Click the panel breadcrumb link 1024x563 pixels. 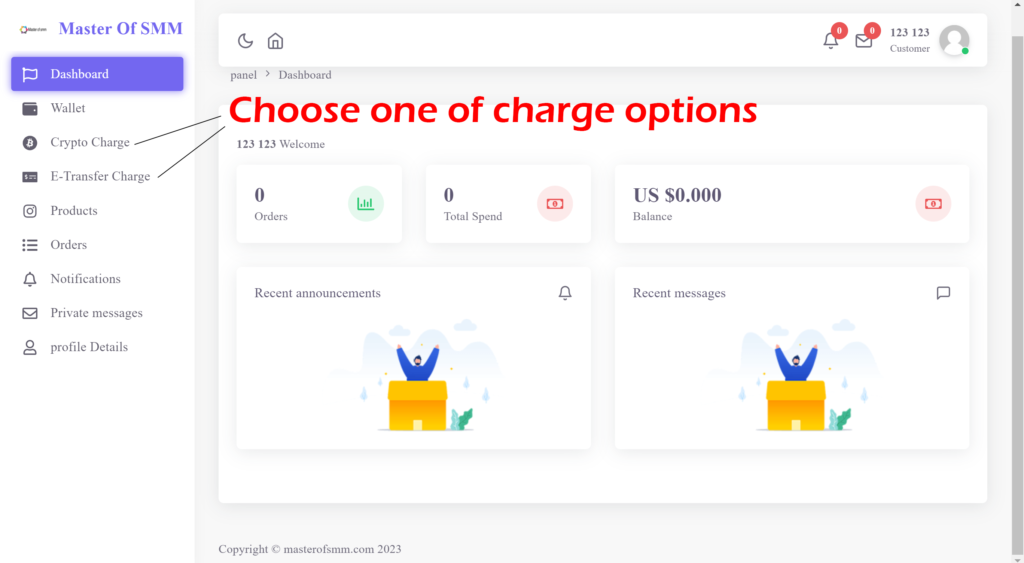click(x=243, y=75)
